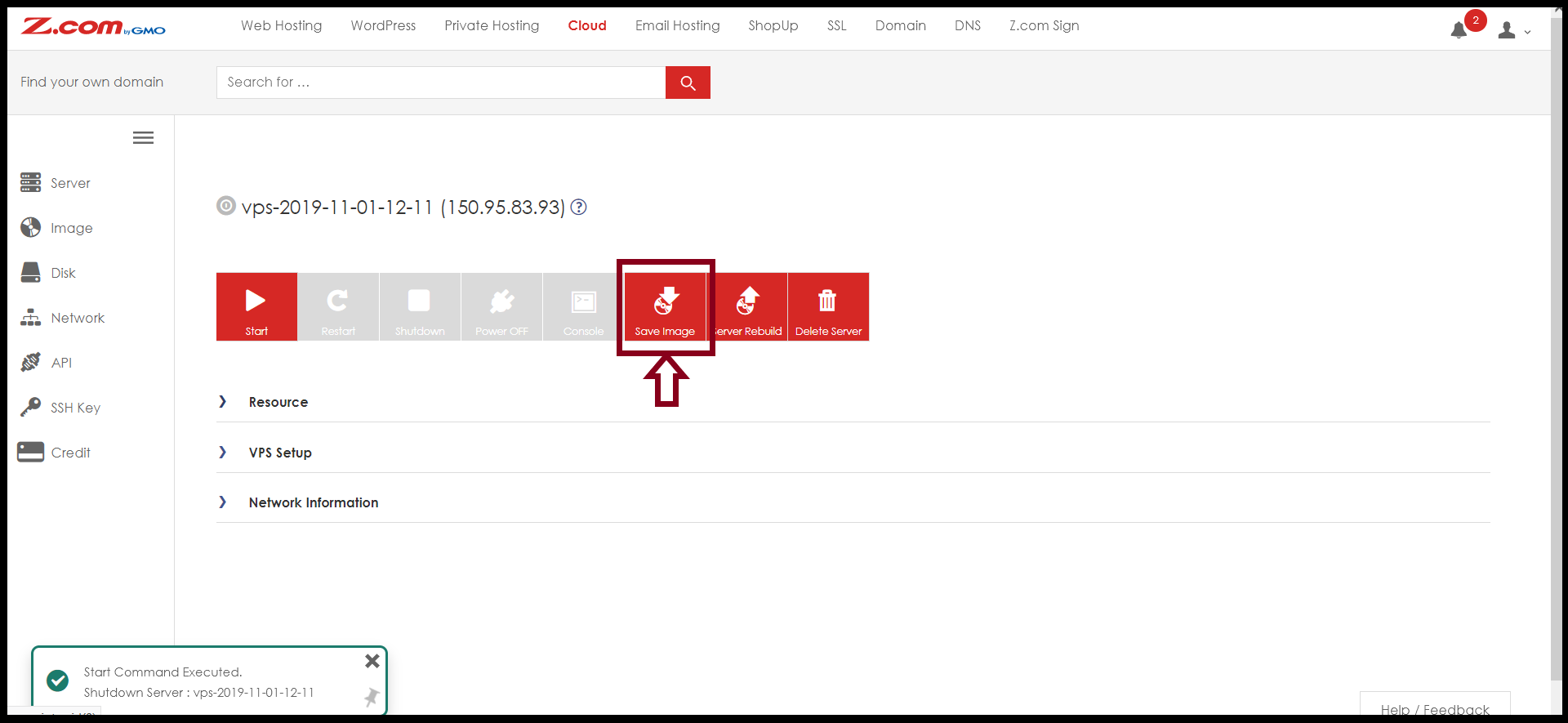Click the red domain search button

[688, 83]
